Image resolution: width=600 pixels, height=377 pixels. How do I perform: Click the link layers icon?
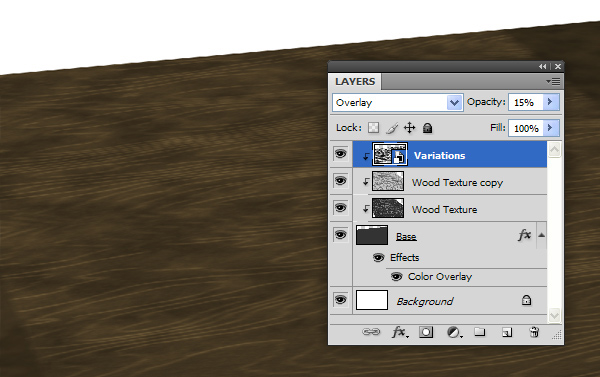pos(371,332)
